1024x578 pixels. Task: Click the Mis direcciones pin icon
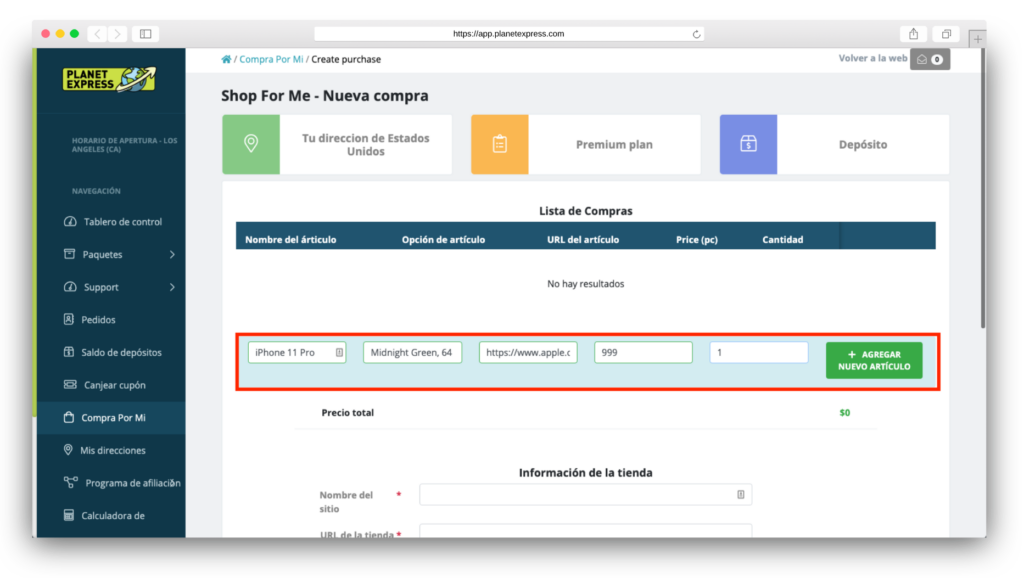(x=68, y=449)
